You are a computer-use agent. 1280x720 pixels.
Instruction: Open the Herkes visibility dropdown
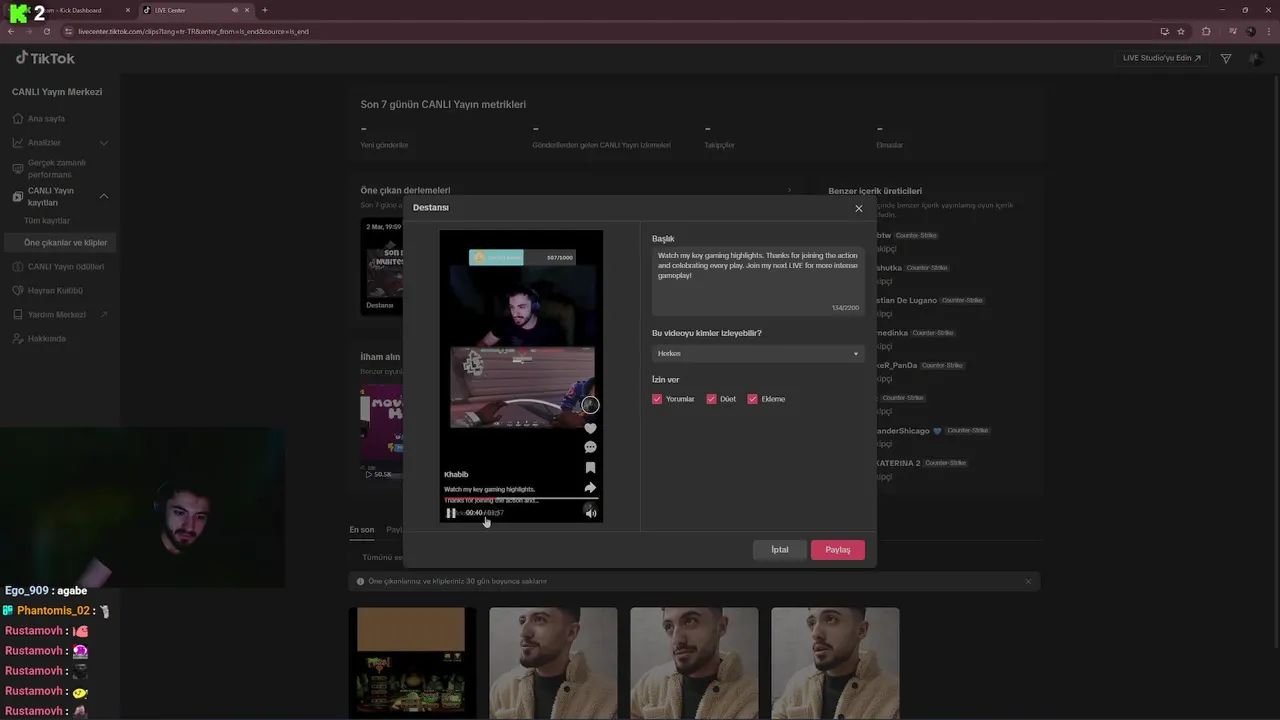click(758, 353)
